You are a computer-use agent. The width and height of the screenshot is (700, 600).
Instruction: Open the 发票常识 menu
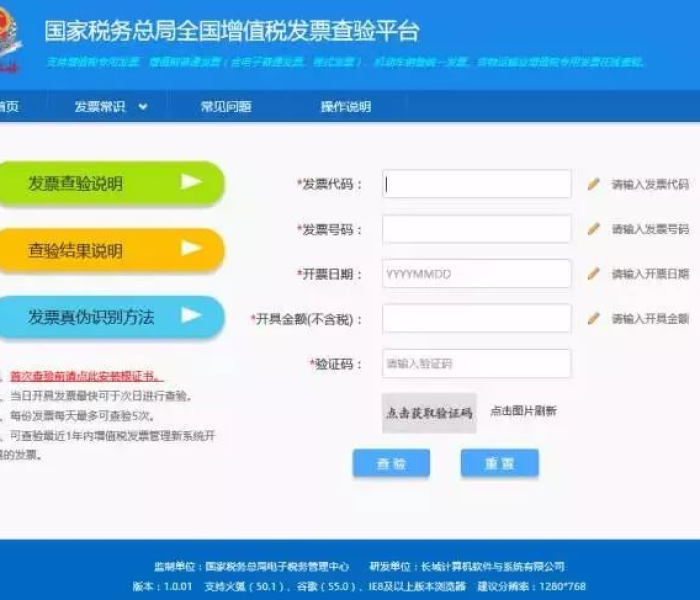(x=100, y=106)
